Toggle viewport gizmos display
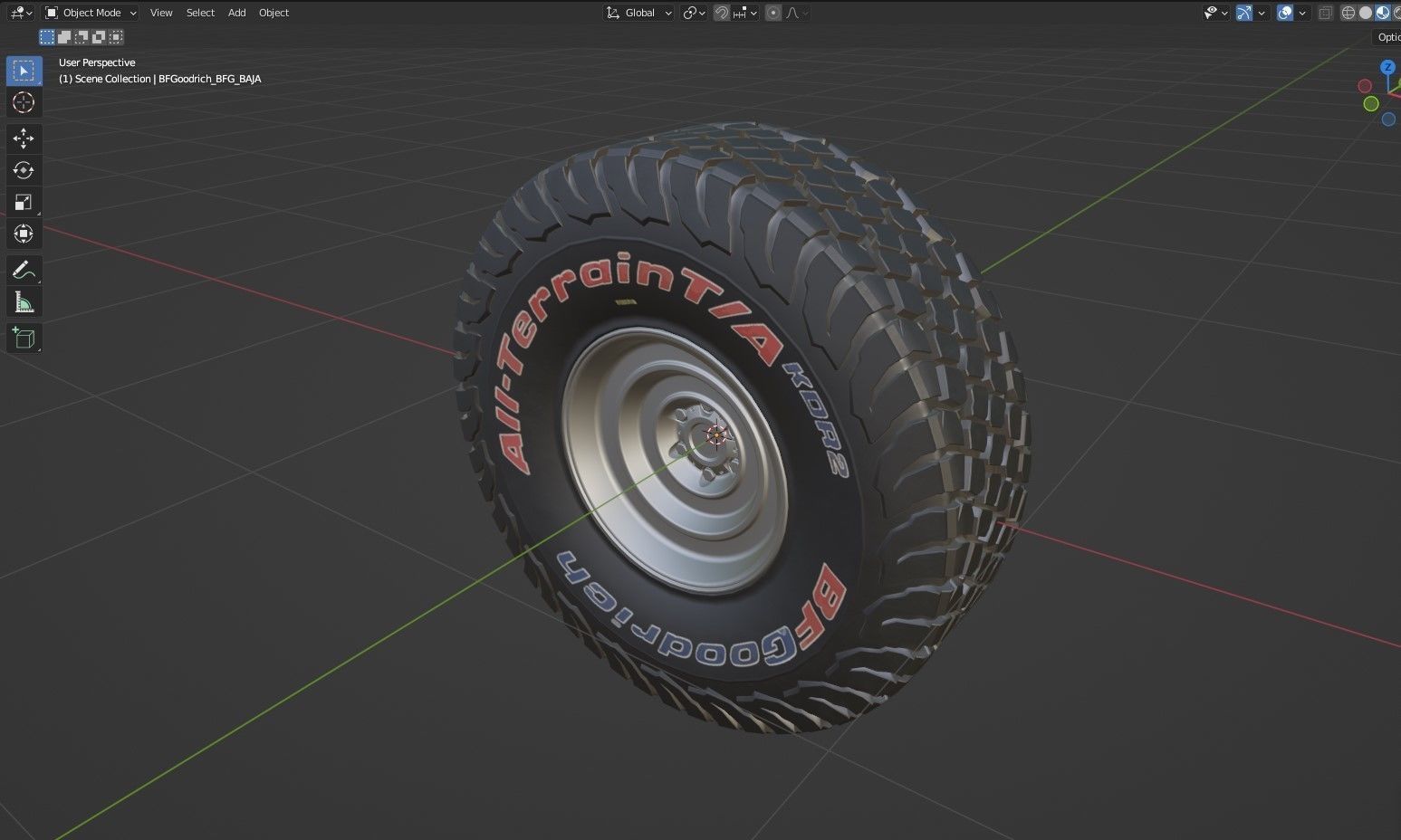Screen dimensions: 1401x840 [x=1244, y=13]
